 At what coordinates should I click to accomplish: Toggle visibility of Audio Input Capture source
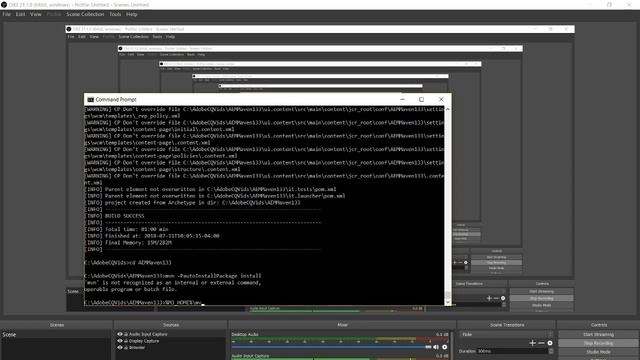pos(120,334)
